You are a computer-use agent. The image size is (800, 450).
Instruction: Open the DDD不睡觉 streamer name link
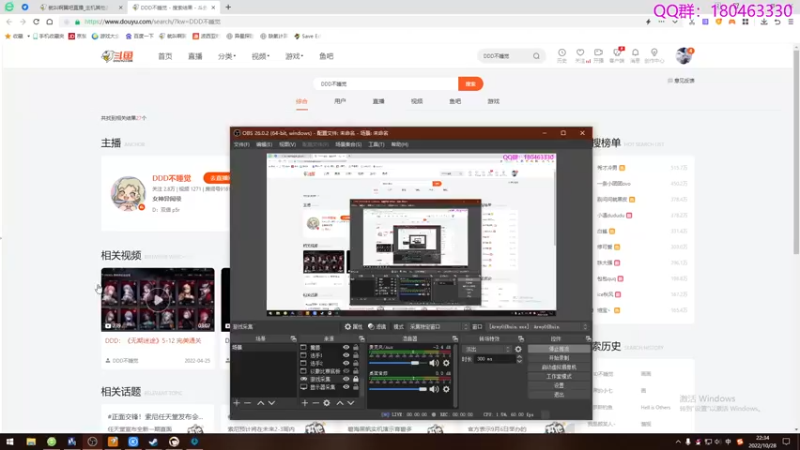pos(171,178)
